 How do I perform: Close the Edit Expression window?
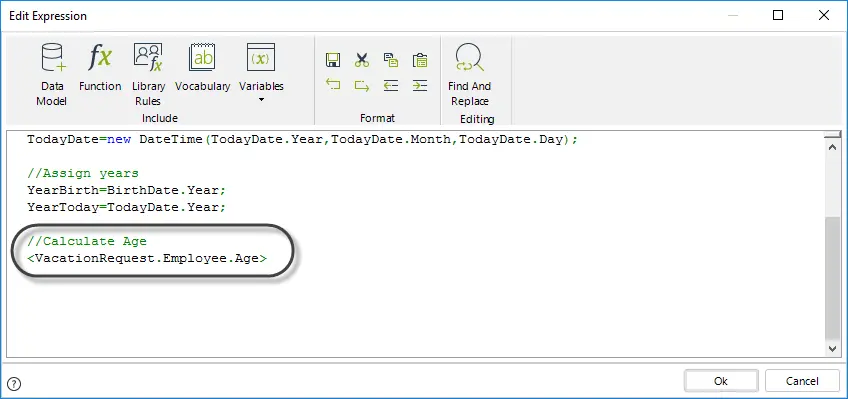(824, 15)
